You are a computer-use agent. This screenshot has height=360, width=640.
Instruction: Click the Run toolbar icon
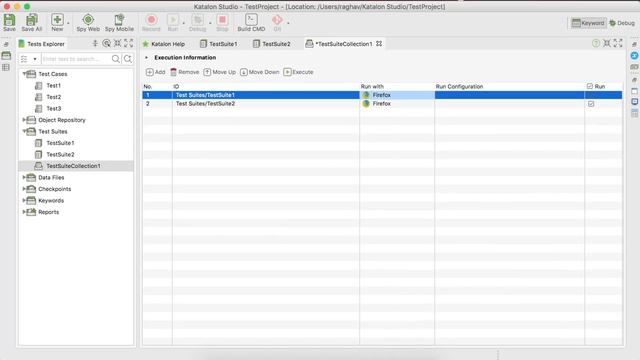[x=173, y=22]
